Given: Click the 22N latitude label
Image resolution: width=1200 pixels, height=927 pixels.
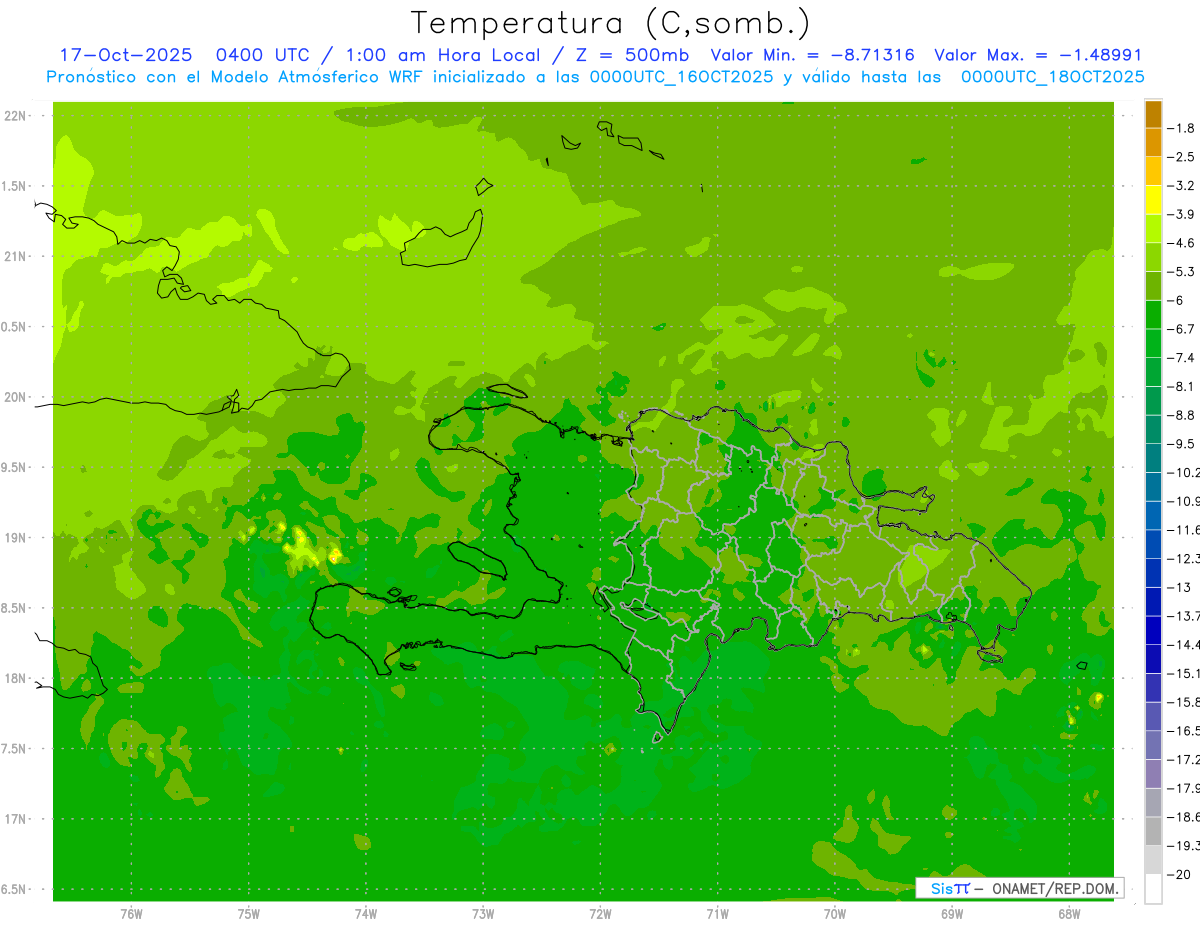Looking at the screenshot, I should 15,116.
